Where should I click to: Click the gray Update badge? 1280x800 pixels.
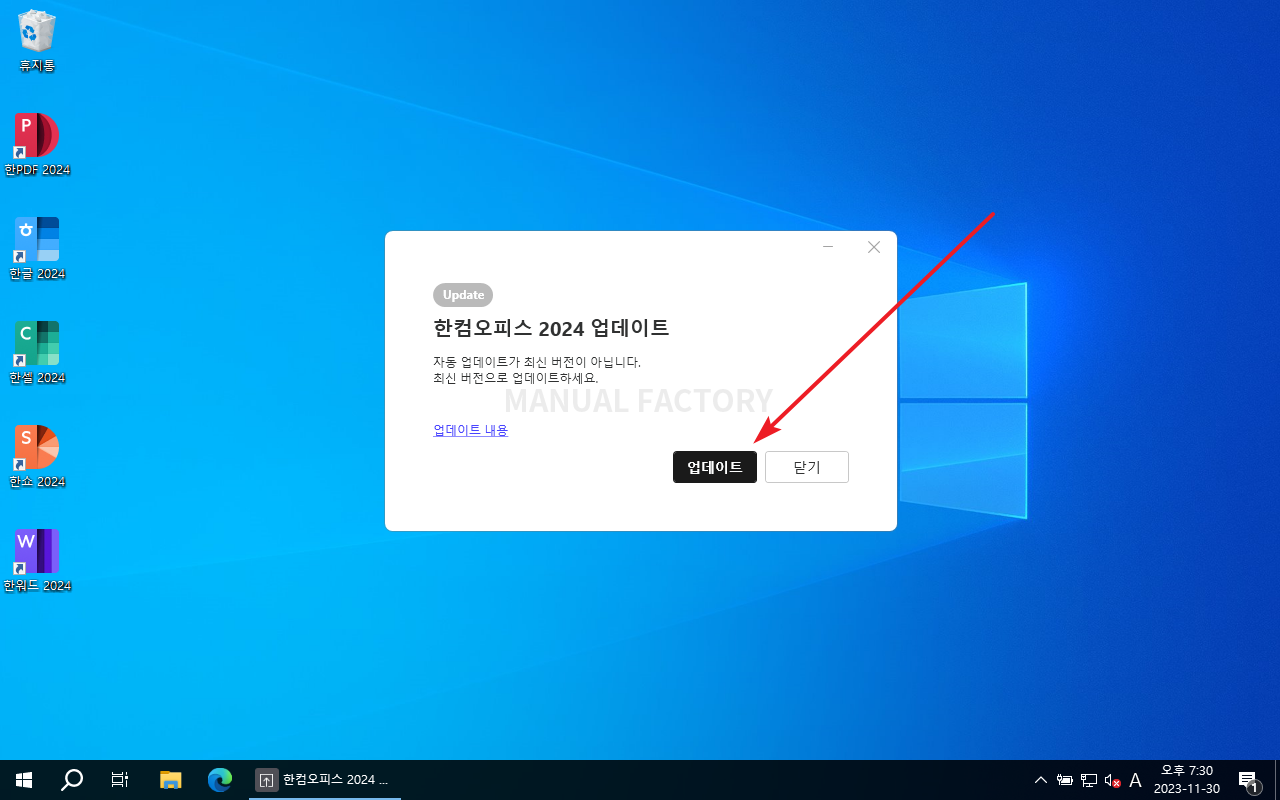pos(463,295)
